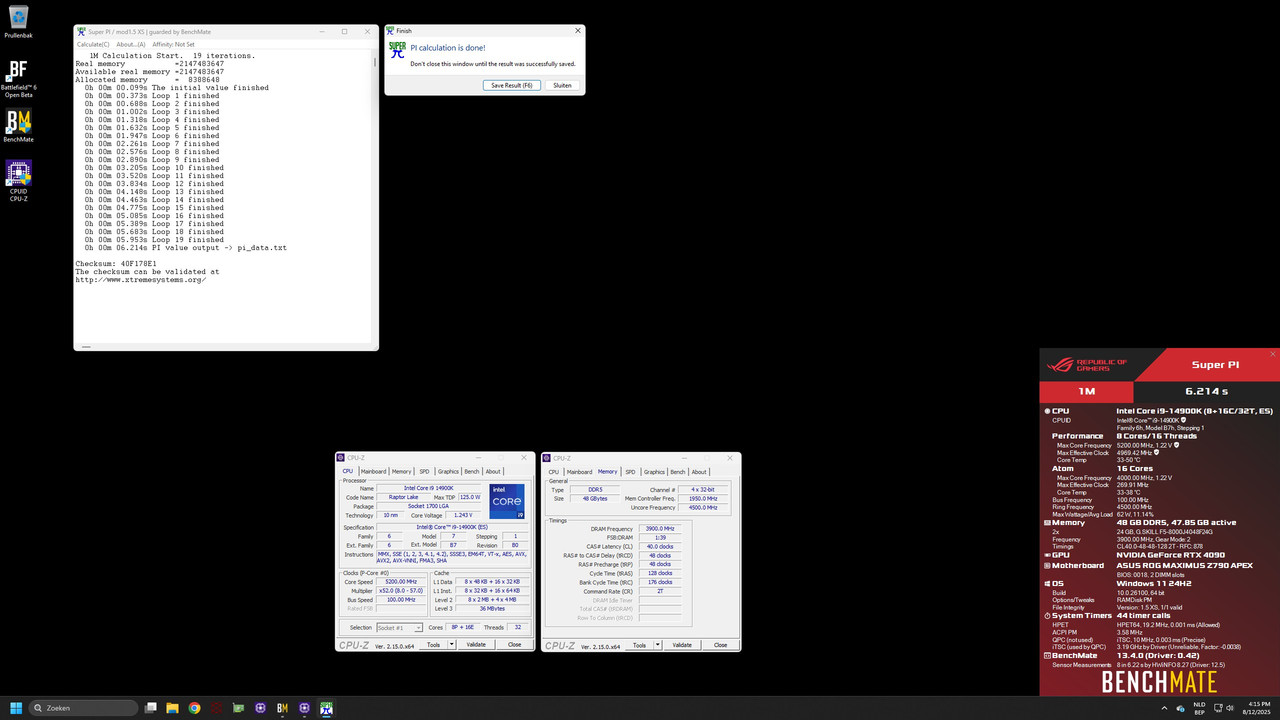Launch the Battlefield 6 Open Beta shortcut
The width and height of the screenshot is (1280, 720).
point(18,77)
